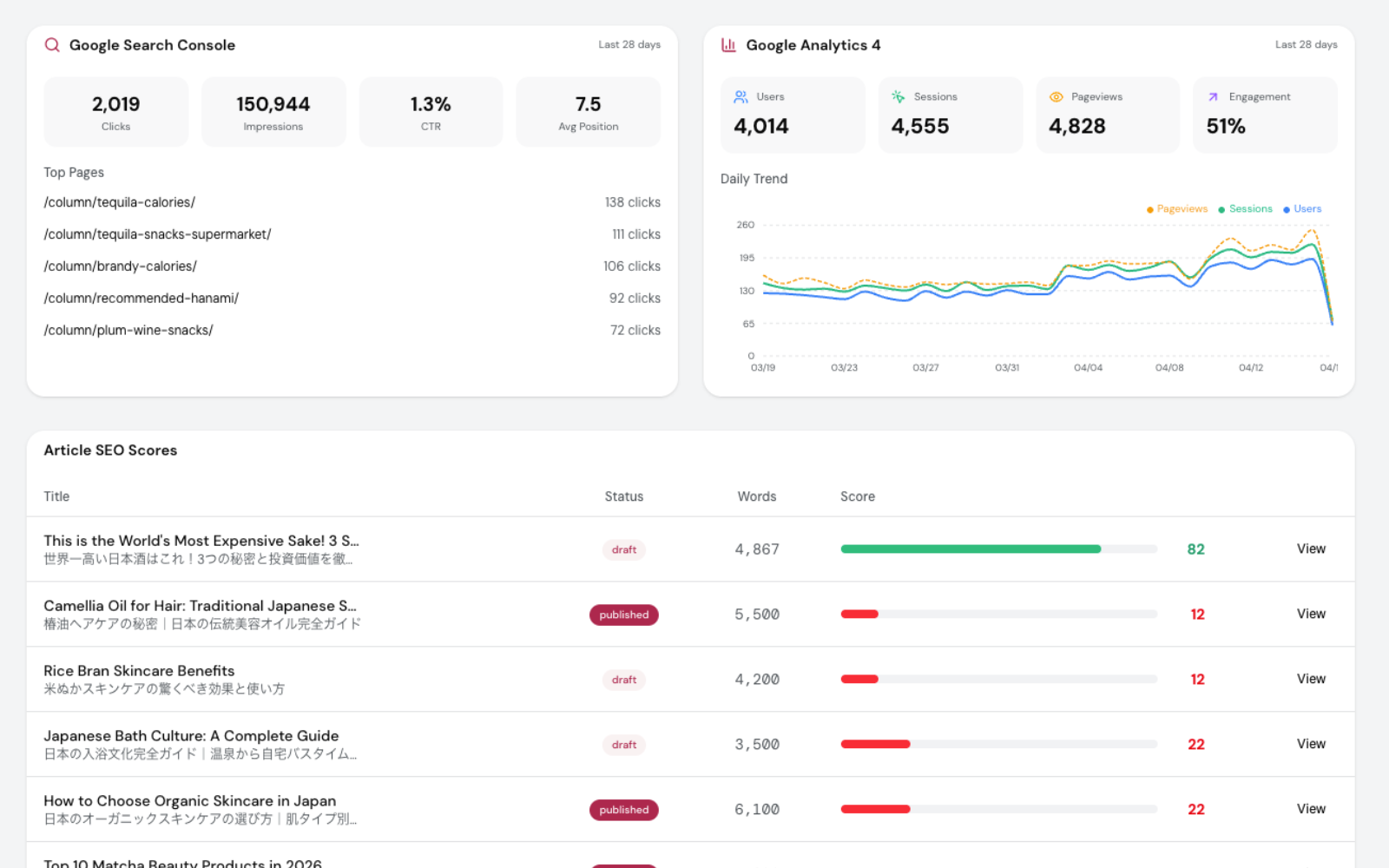Screen dimensions: 1389x868
Task: Click the 92 clicks value
Action: pyautogui.click(x=635, y=299)
